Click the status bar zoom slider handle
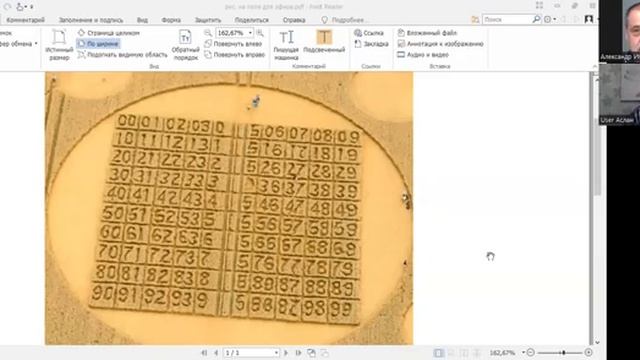This screenshot has width=640, height=360. pos(563,353)
